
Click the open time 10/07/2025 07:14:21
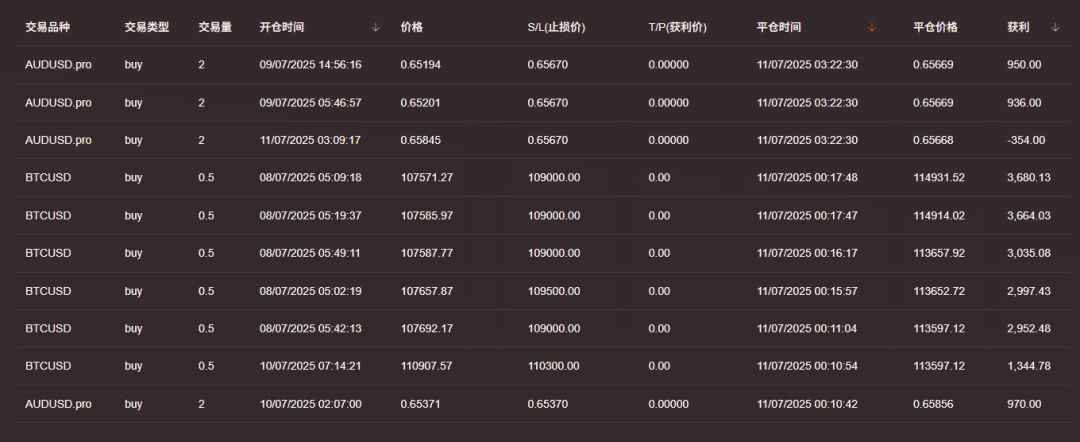click(x=310, y=366)
